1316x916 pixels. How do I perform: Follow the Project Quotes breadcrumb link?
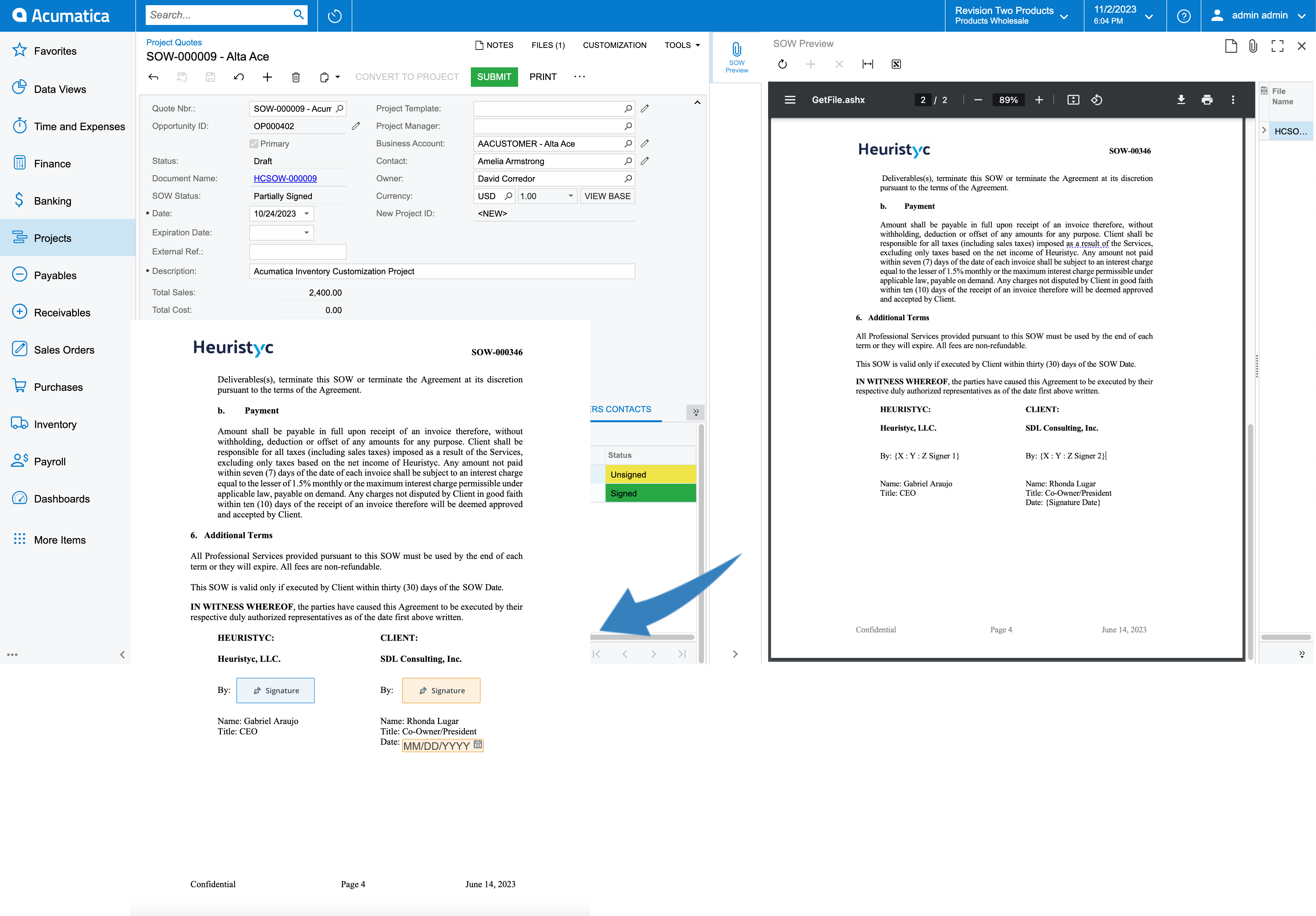(x=174, y=42)
